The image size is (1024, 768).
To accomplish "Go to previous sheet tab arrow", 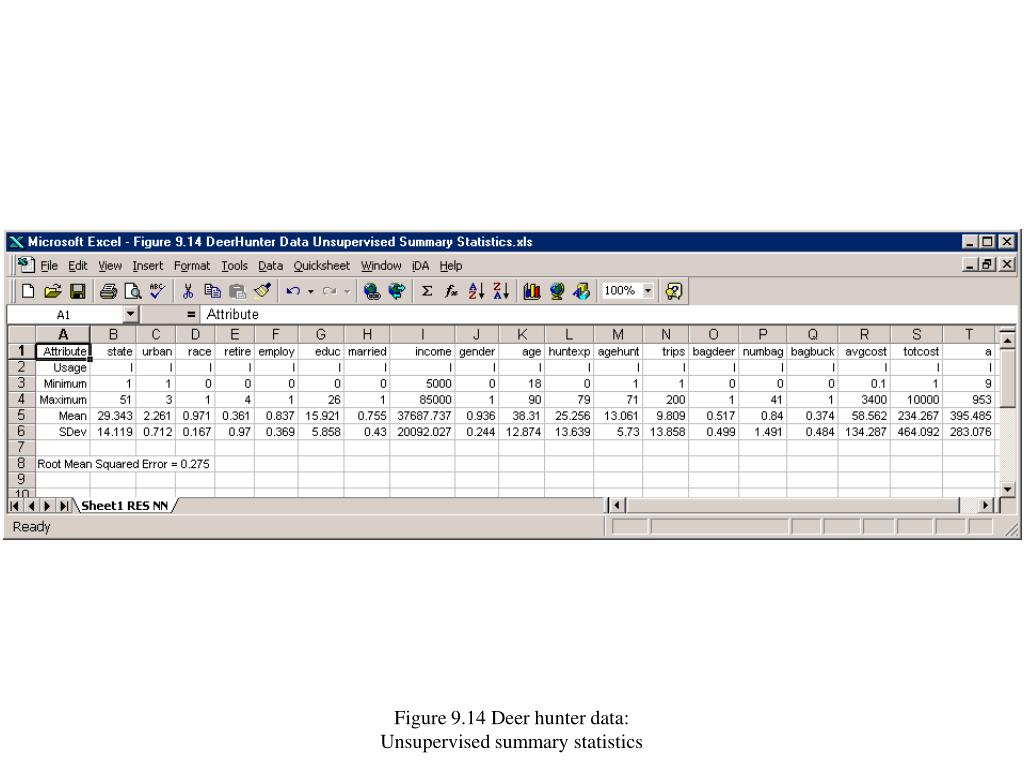I will click(x=31, y=505).
